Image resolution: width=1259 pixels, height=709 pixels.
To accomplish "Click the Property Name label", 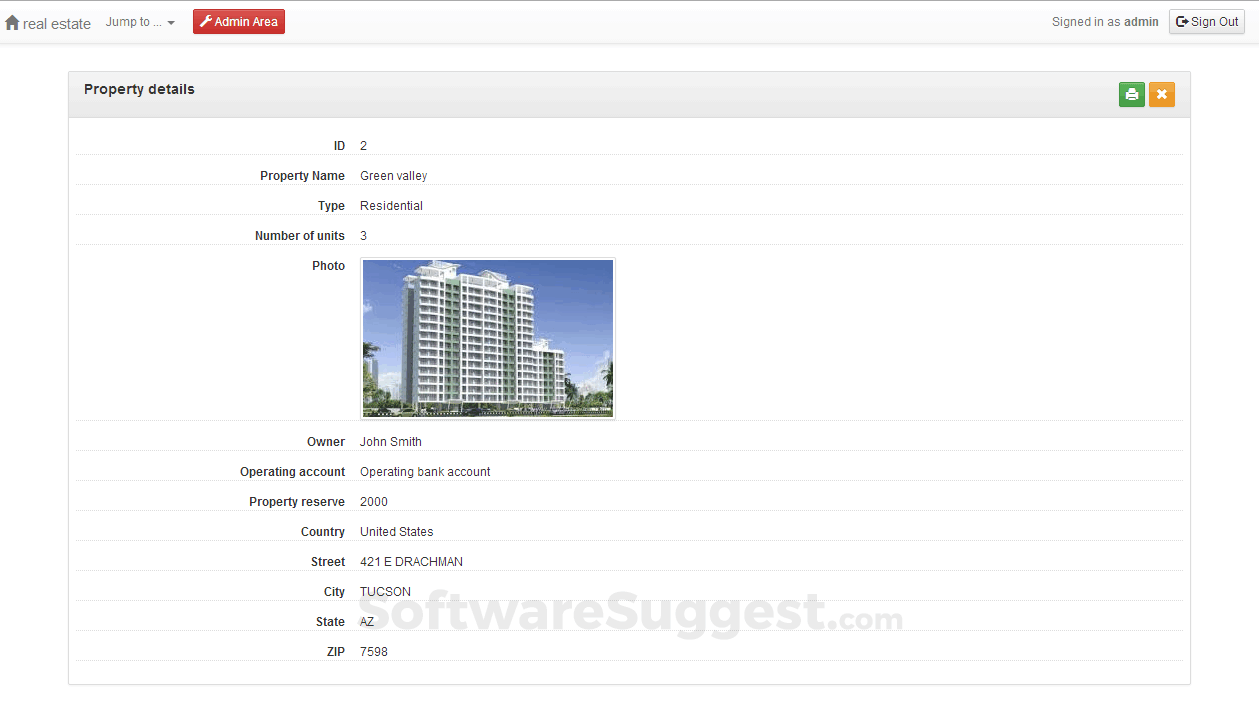I will [302, 176].
